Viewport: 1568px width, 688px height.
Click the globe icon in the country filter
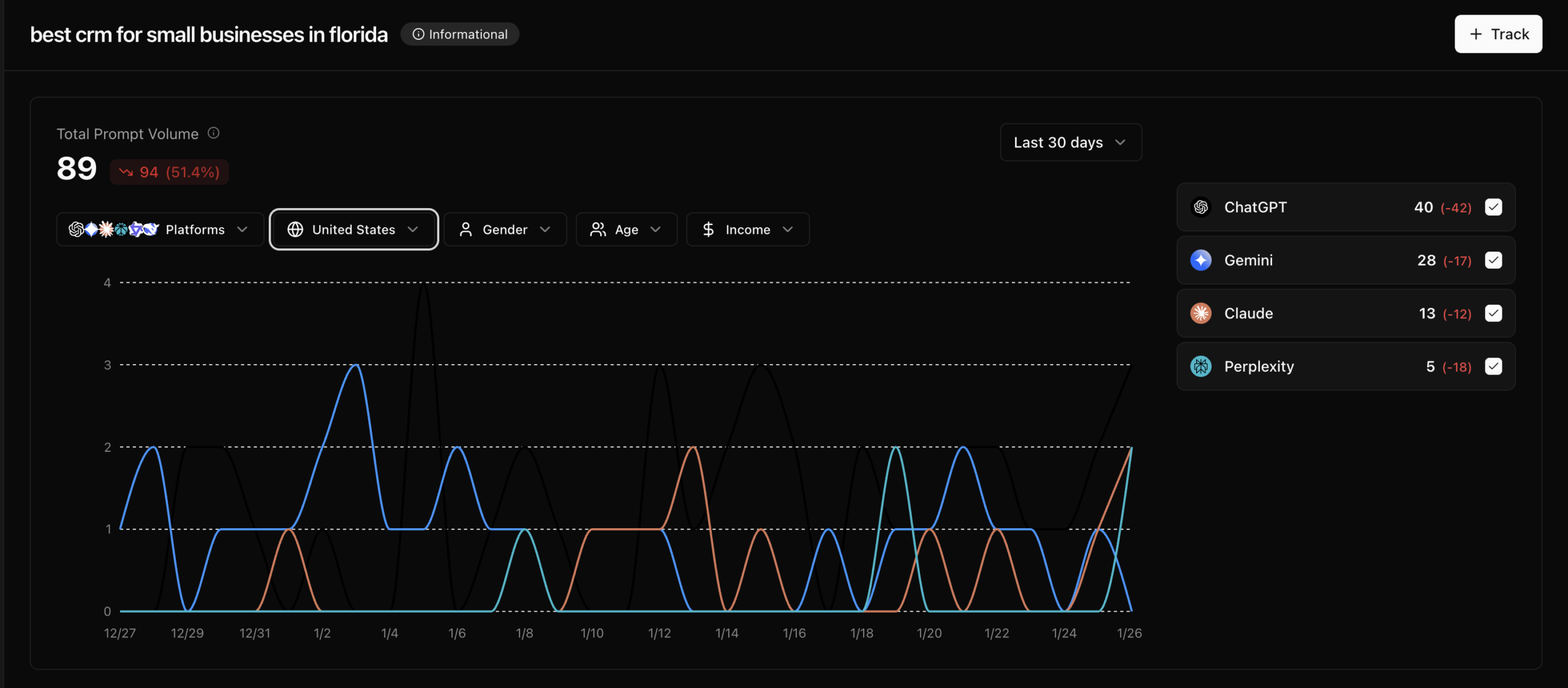295,229
